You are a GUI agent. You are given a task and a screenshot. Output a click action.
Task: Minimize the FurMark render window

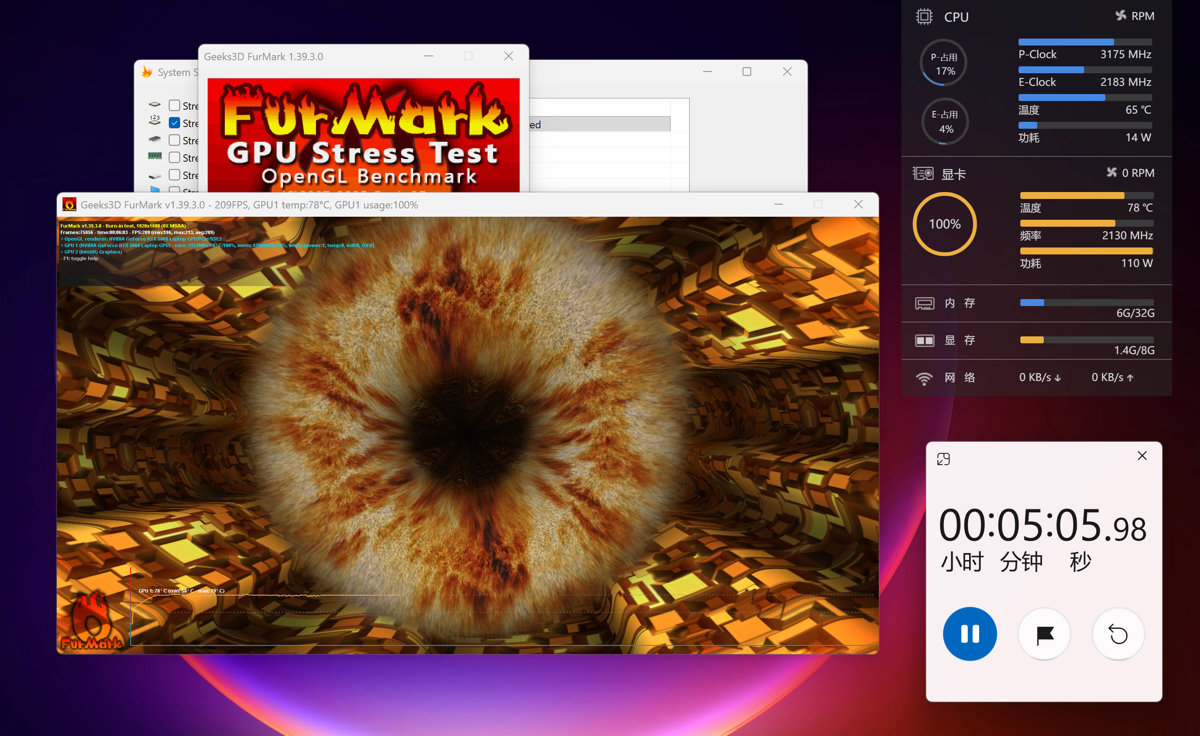tap(779, 204)
